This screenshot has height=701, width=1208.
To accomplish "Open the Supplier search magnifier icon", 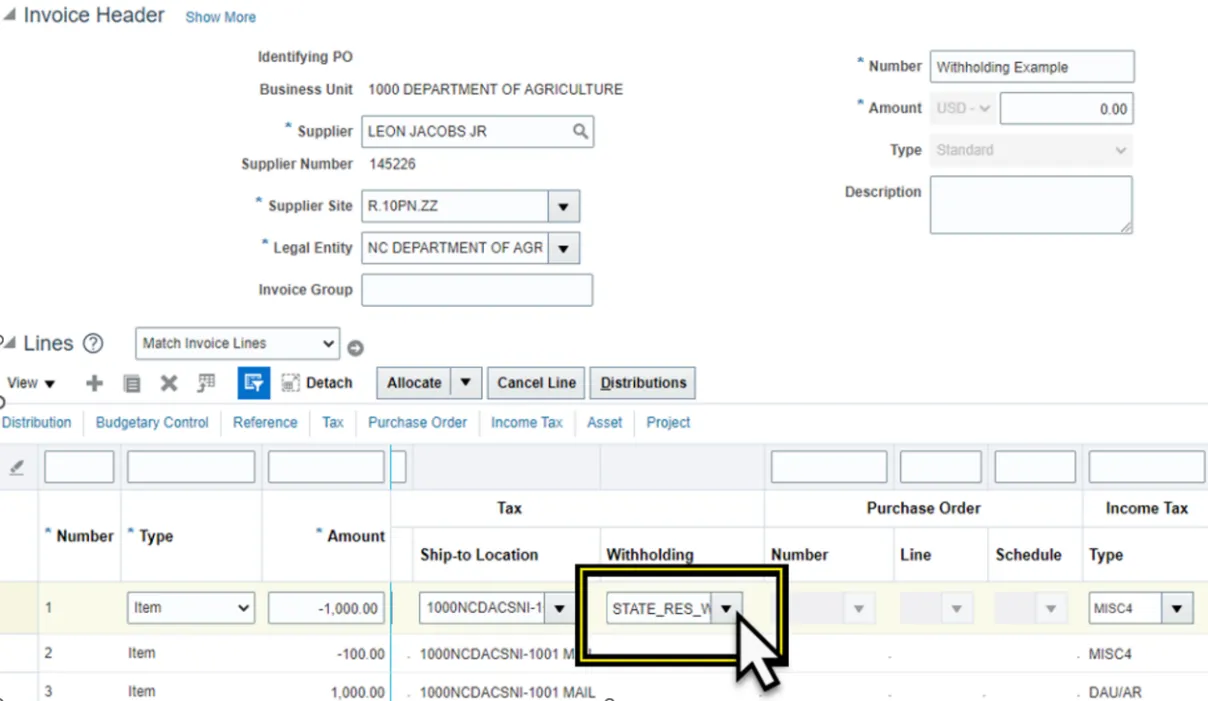I will pos(580,131).
